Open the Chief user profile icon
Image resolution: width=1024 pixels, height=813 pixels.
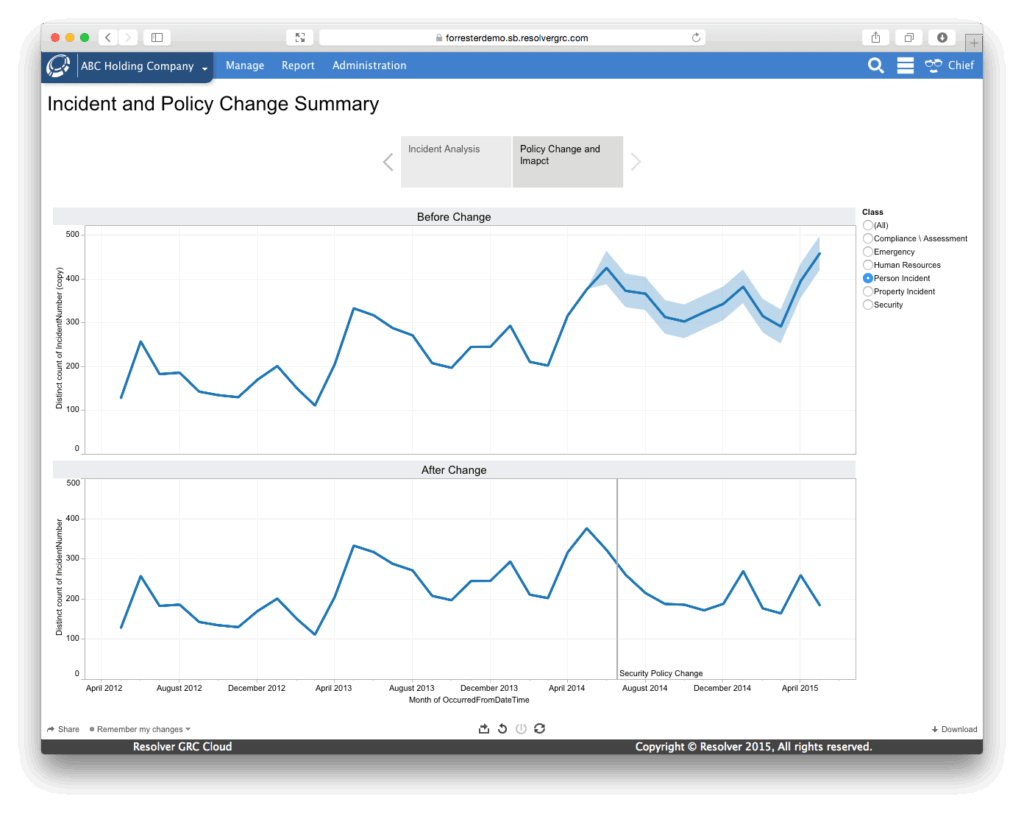(933, 65)
